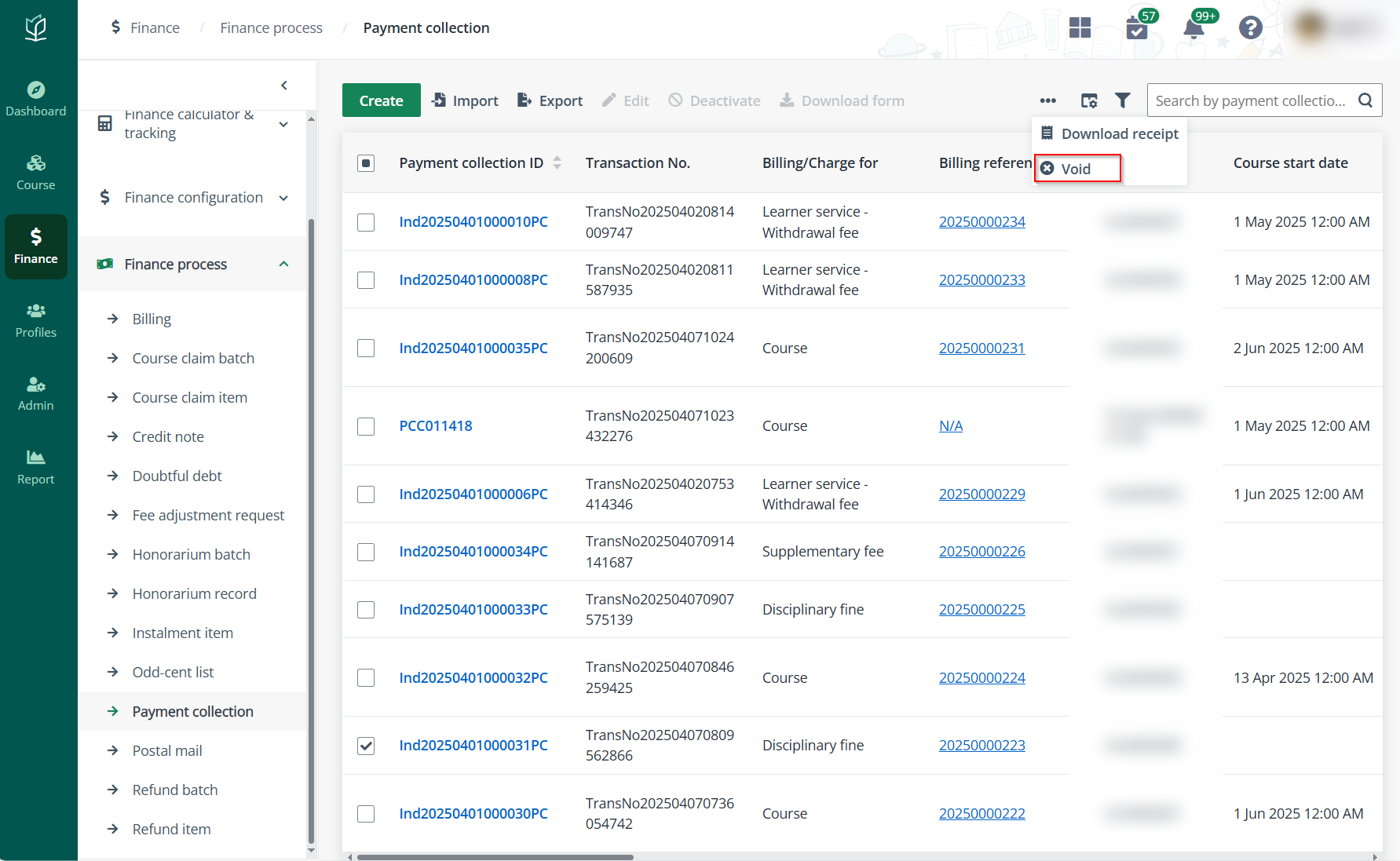This screenshot has height=861, width=1400.
Task: Click the side menu vertical scrollbar
Action: pyautogui.click(x=311, y=531)
